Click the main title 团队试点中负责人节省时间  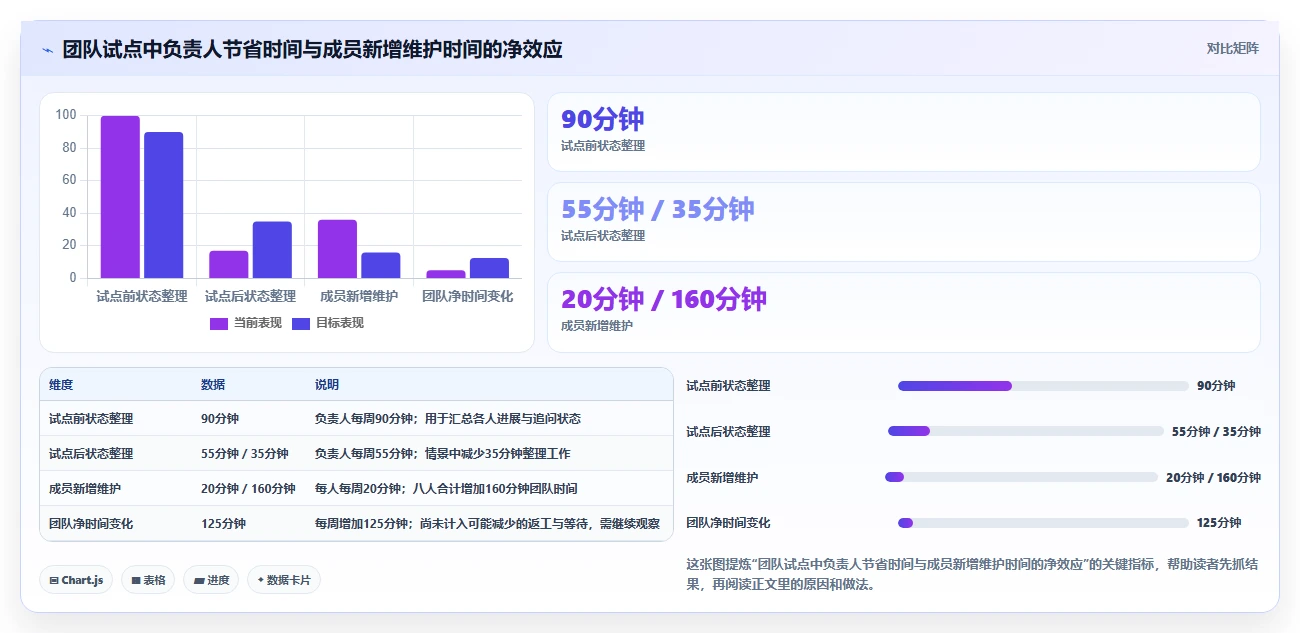pyautogui.click(x=312, y=49)
